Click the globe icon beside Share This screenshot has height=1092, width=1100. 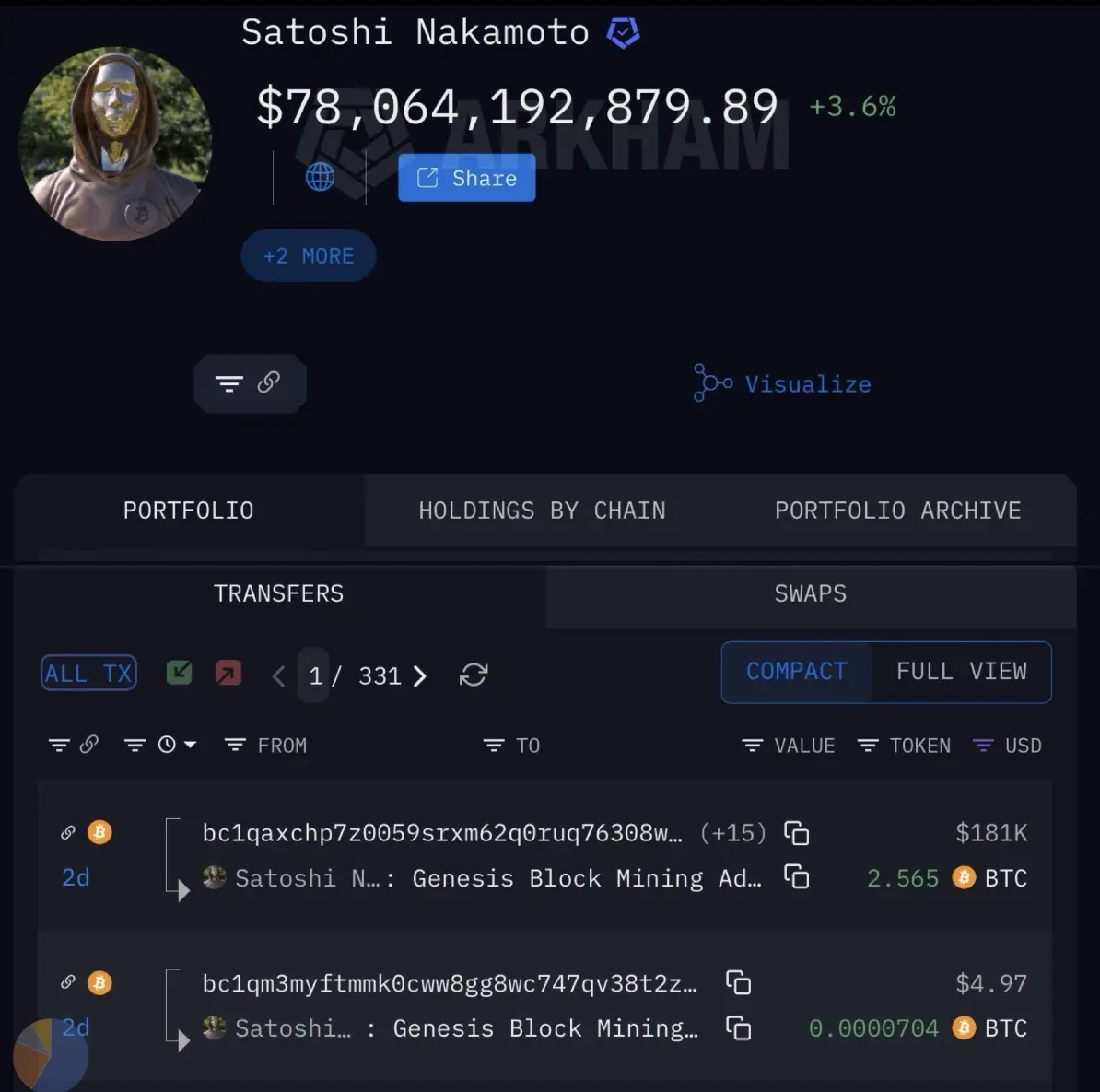[x=320, y=177]
